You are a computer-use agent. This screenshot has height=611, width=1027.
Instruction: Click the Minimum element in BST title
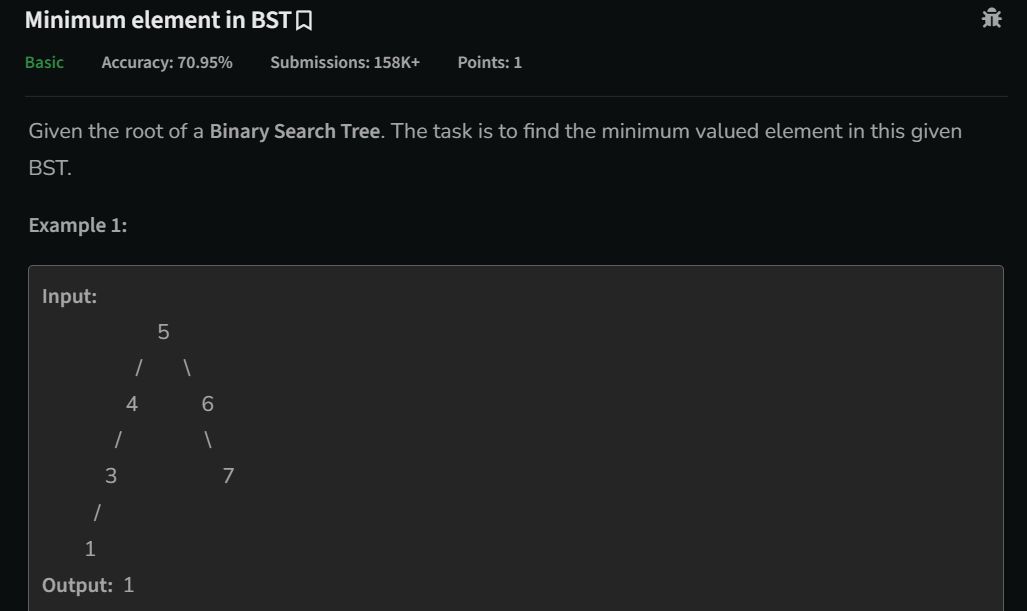click(158, 20)
